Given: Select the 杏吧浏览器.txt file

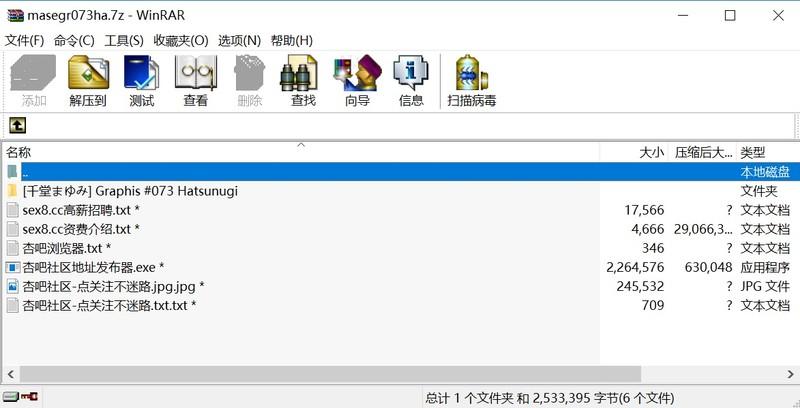Looking at the screenshot, I should 66,248.
